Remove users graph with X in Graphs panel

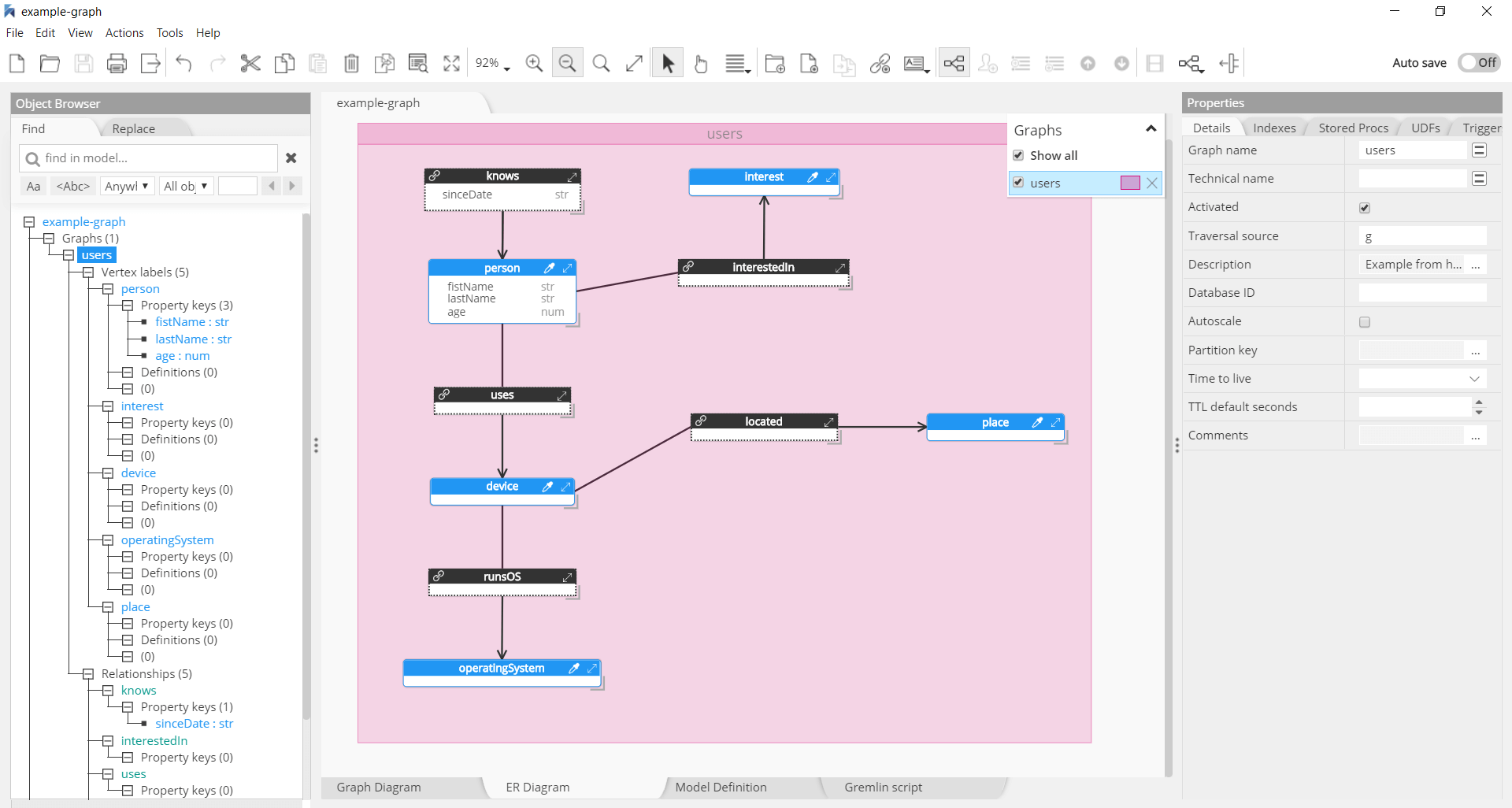pos(1152,183)
